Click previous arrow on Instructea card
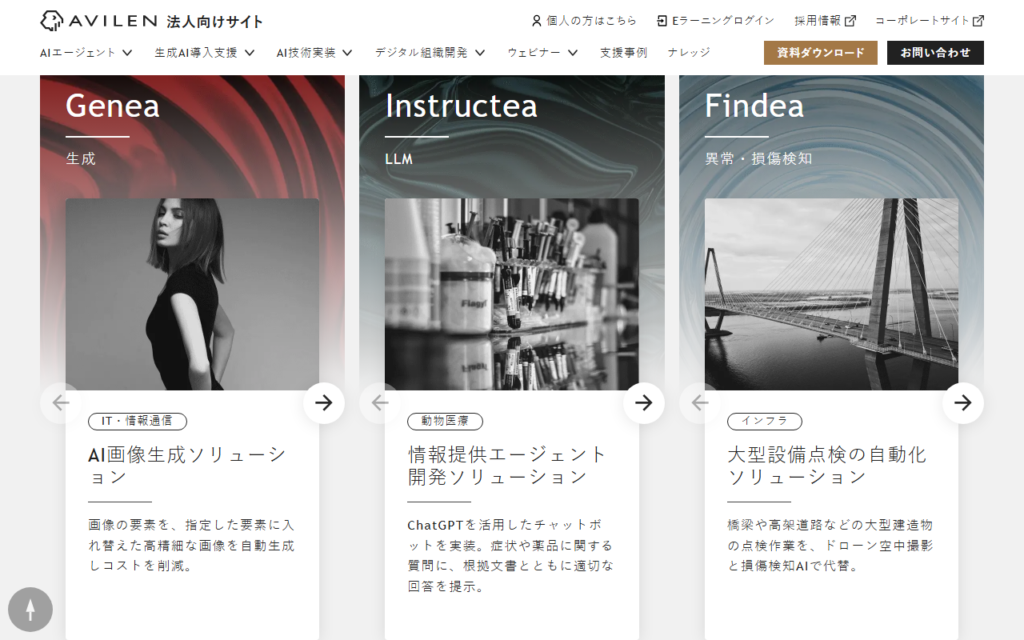Image resolution: width=1024 pixels, height=640 pixels. pyautogui.click(x=380, y=403)
